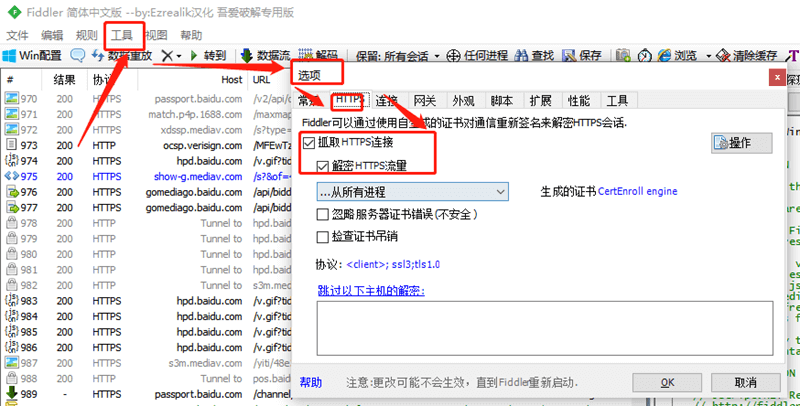The height and width of the screenshot is (406, 800).
Task: Click the camera screenshot toolbar icon
Action: (x=622, y=56)
